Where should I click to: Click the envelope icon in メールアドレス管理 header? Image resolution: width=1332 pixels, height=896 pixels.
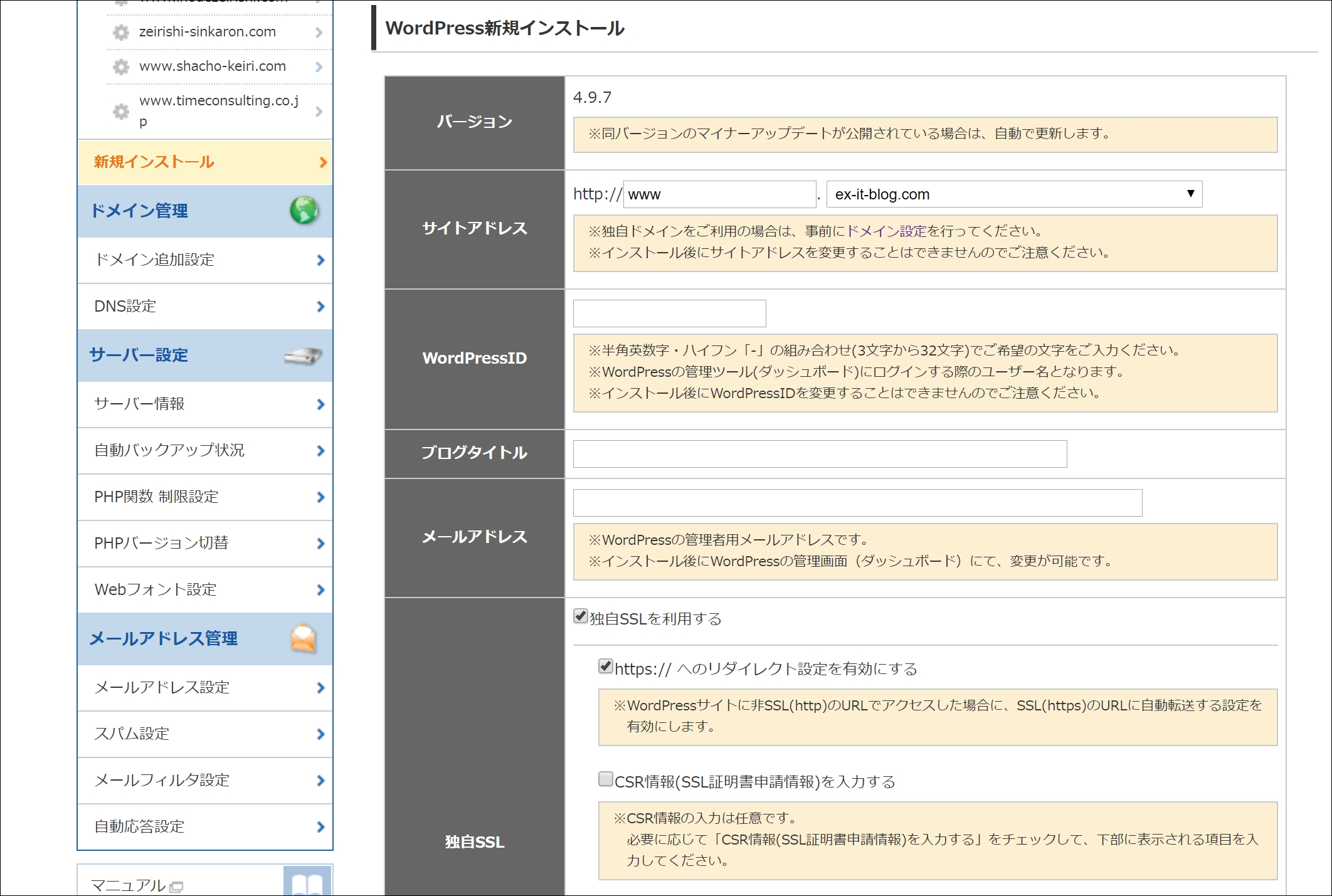tap(304, 638)
